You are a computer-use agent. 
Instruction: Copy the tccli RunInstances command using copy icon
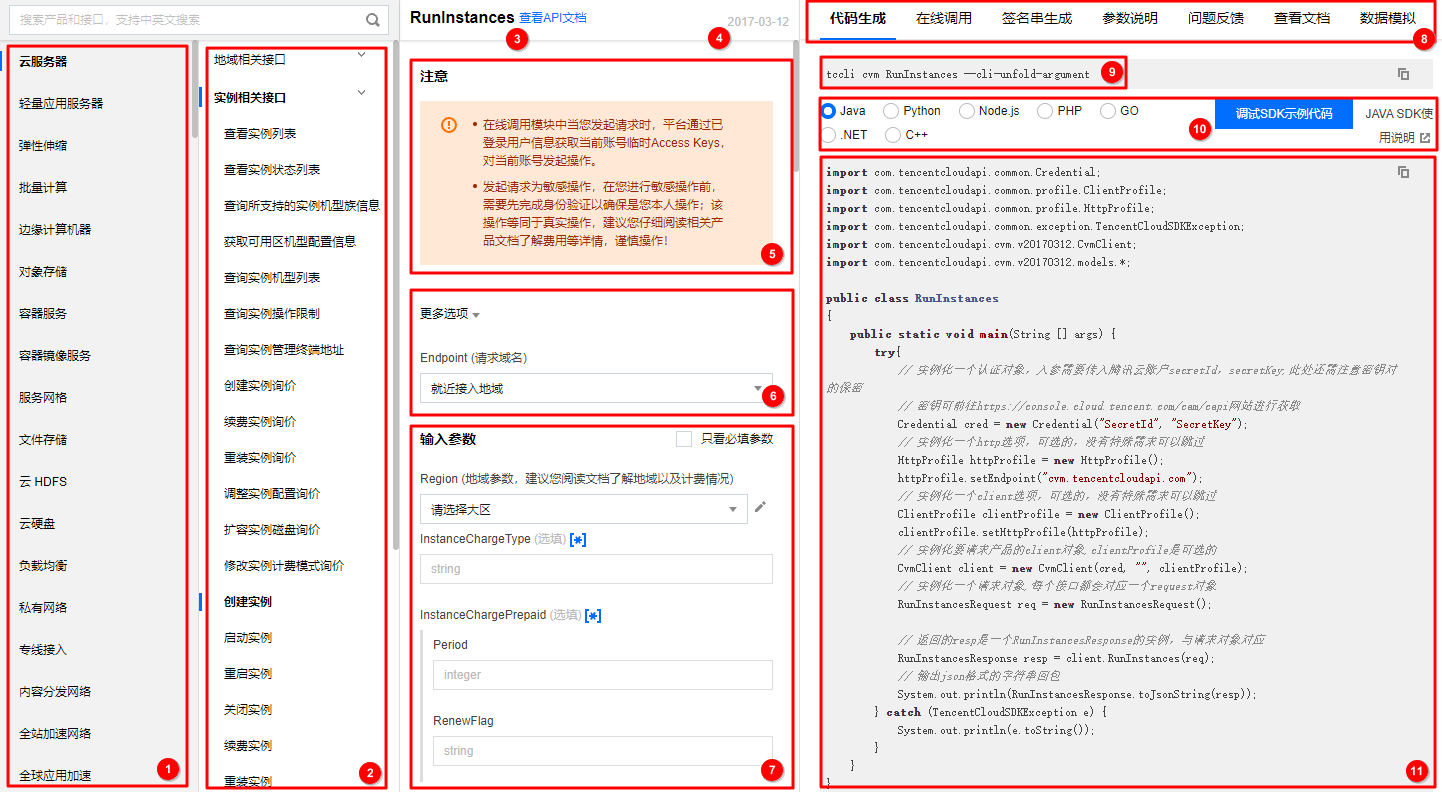click(x=1403, y=73)
